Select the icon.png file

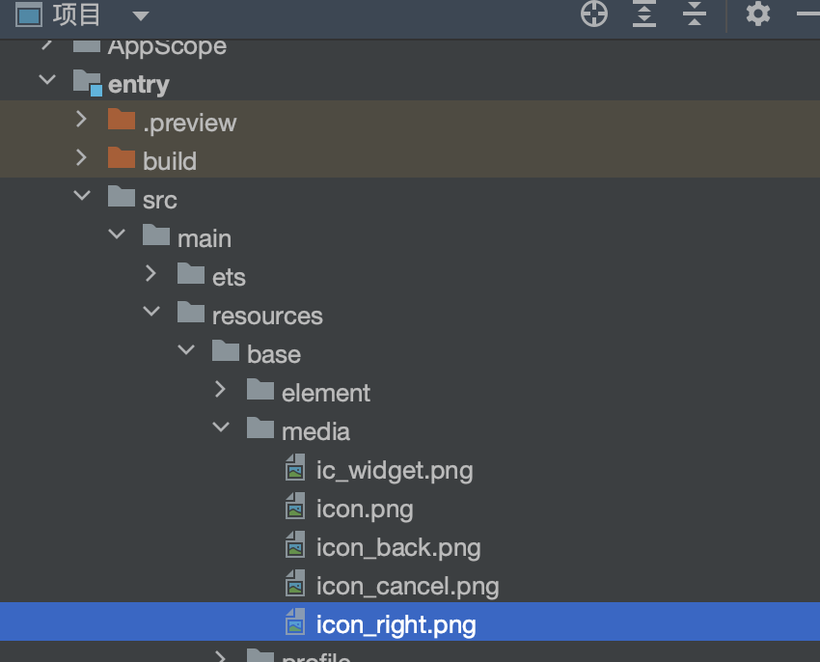(364, 509)
